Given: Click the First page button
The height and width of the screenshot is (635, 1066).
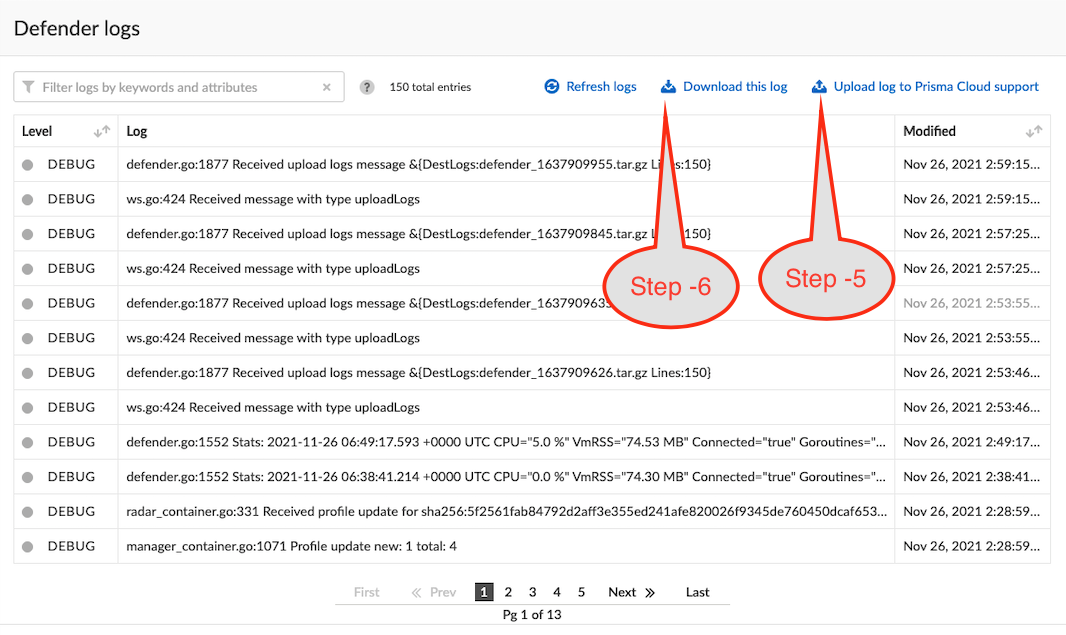Looking at the screenshot, I should pos(366,592).
